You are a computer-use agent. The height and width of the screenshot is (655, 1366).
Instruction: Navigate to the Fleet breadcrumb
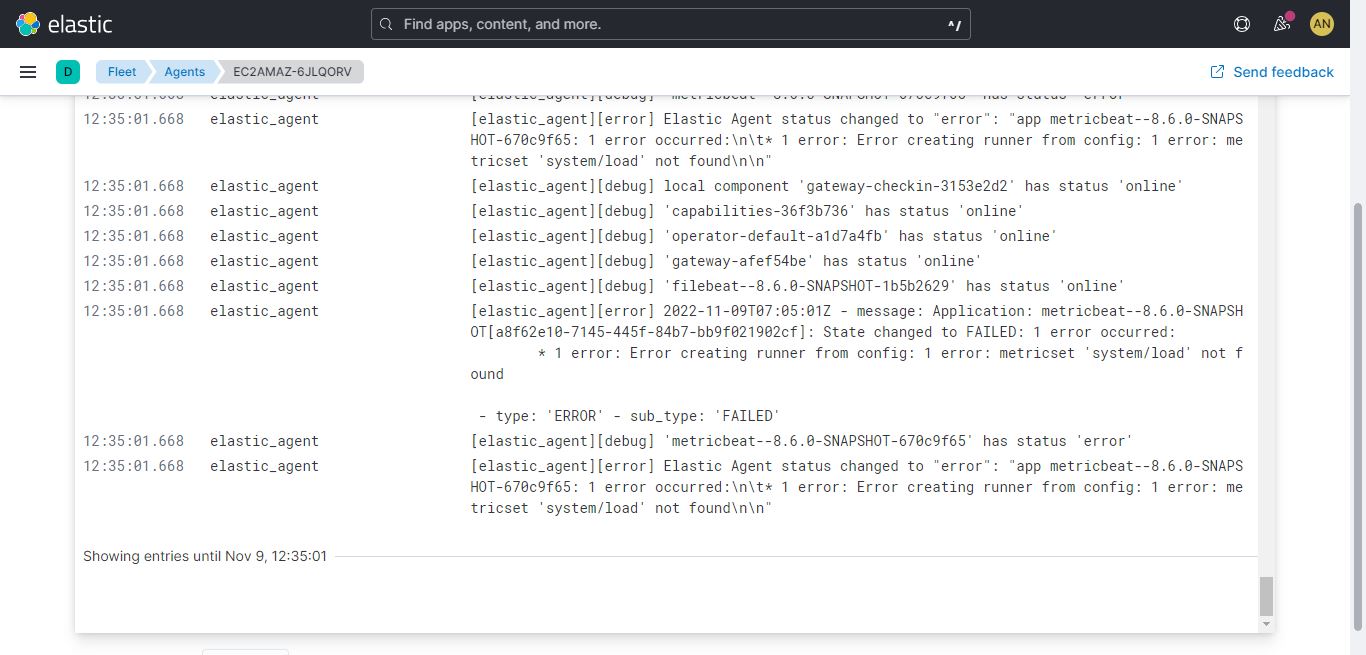pyautogui.click(x=121, y=71)
